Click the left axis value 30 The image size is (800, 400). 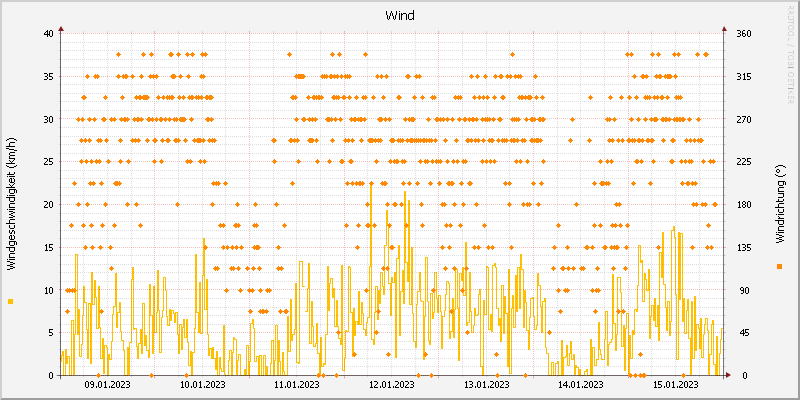click(48, 119)
